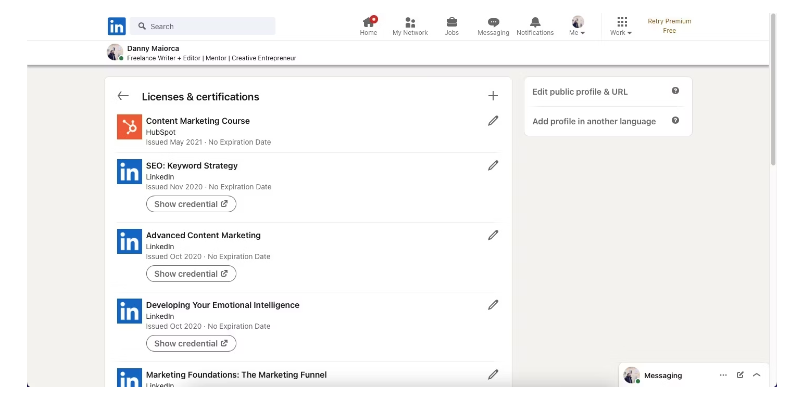Click the Retry Premium Free link

click(x=669, y=26)
